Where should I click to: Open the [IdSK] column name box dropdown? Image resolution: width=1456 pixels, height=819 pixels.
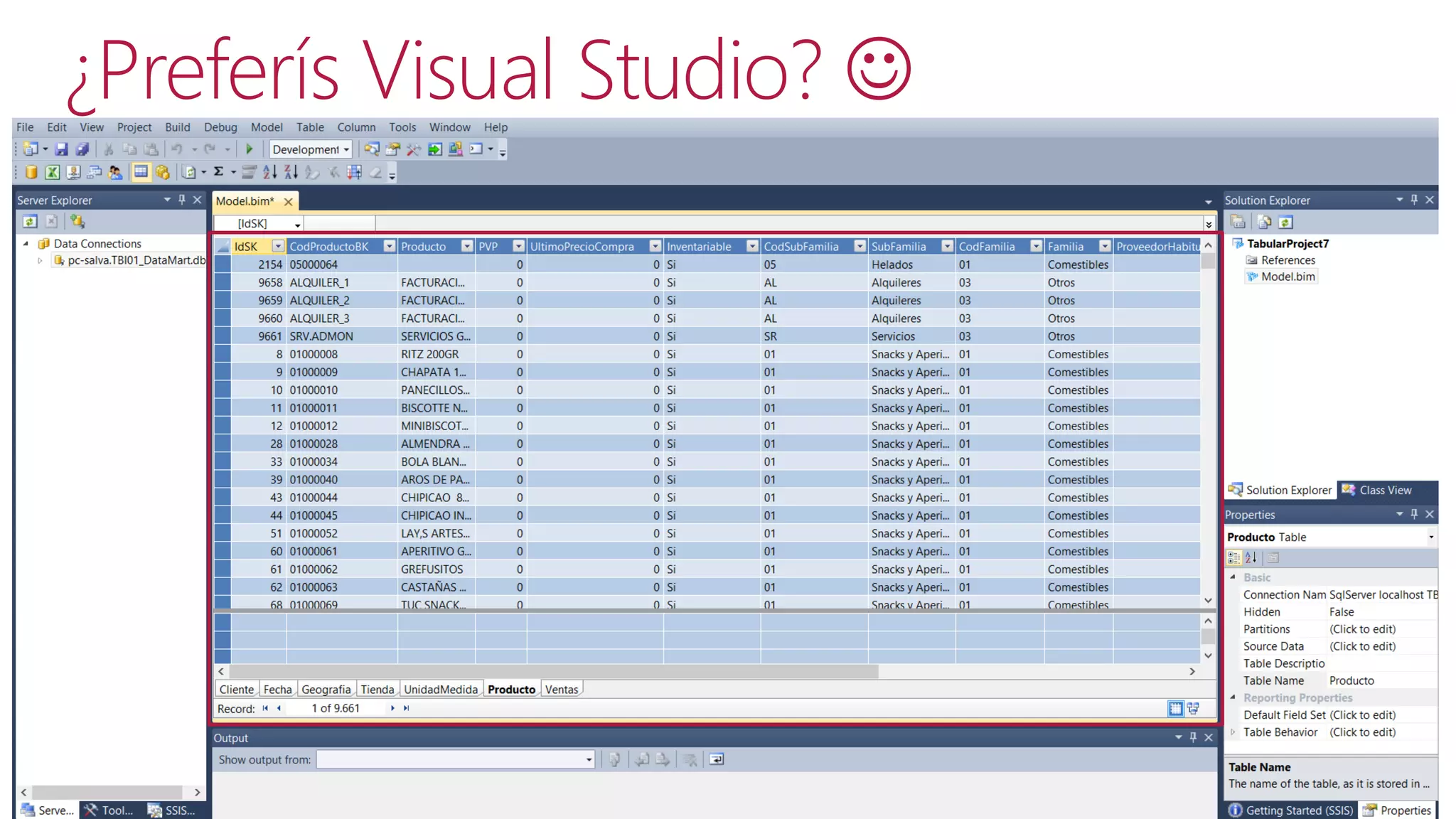(x=298, y=224)
